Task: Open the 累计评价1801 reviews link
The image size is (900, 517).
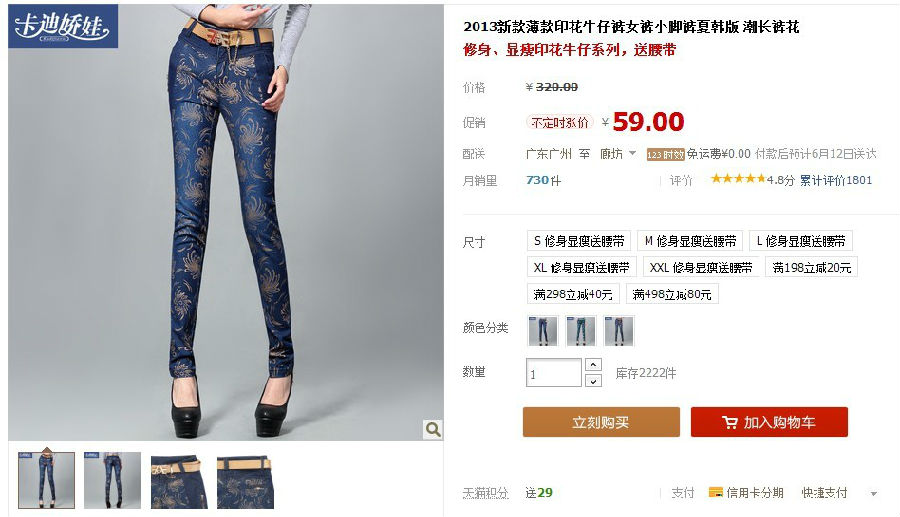Action: pyautogui.click(x=836, y=180)
